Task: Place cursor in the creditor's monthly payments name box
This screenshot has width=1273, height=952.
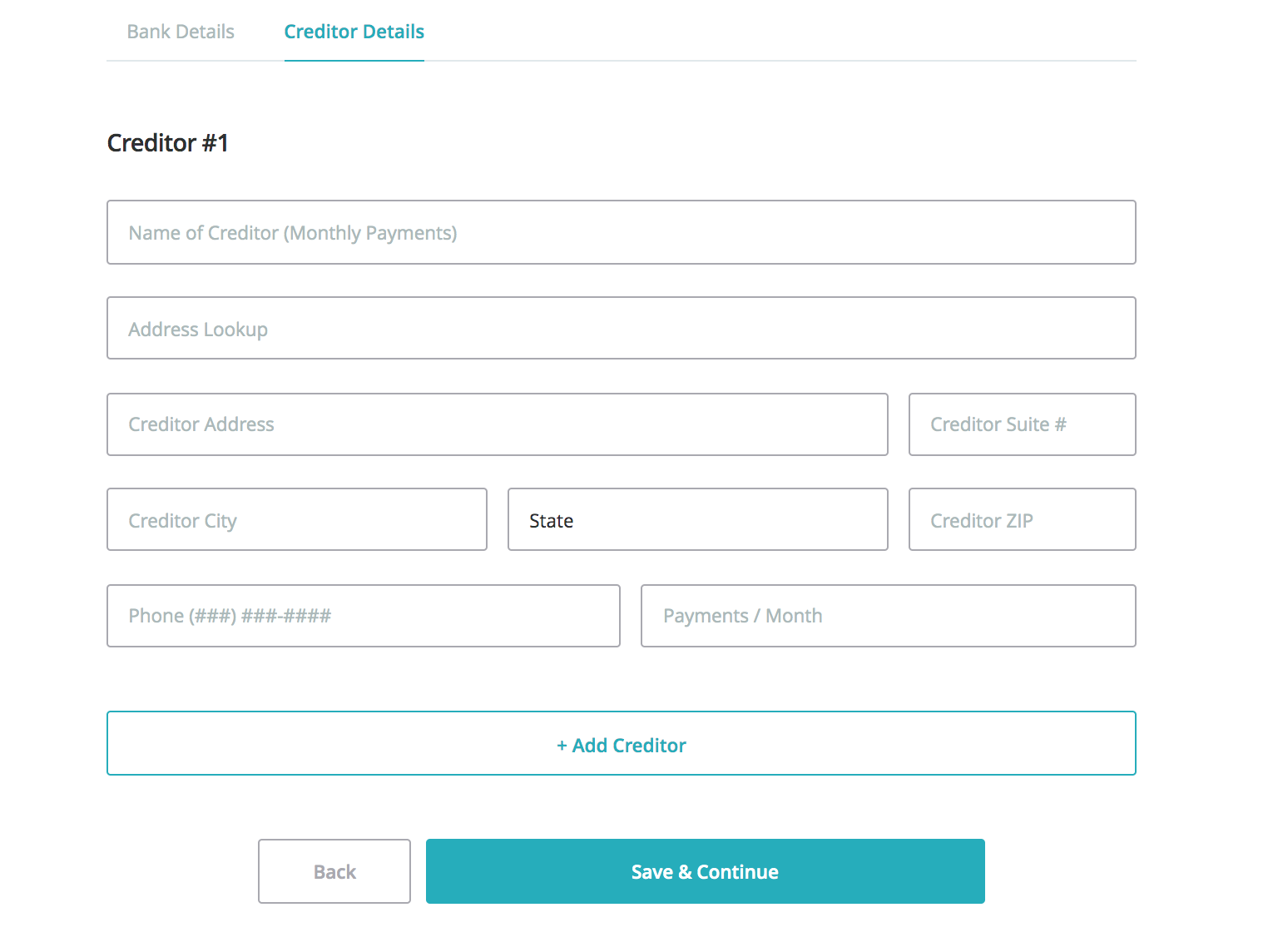Action: [621, 232]
